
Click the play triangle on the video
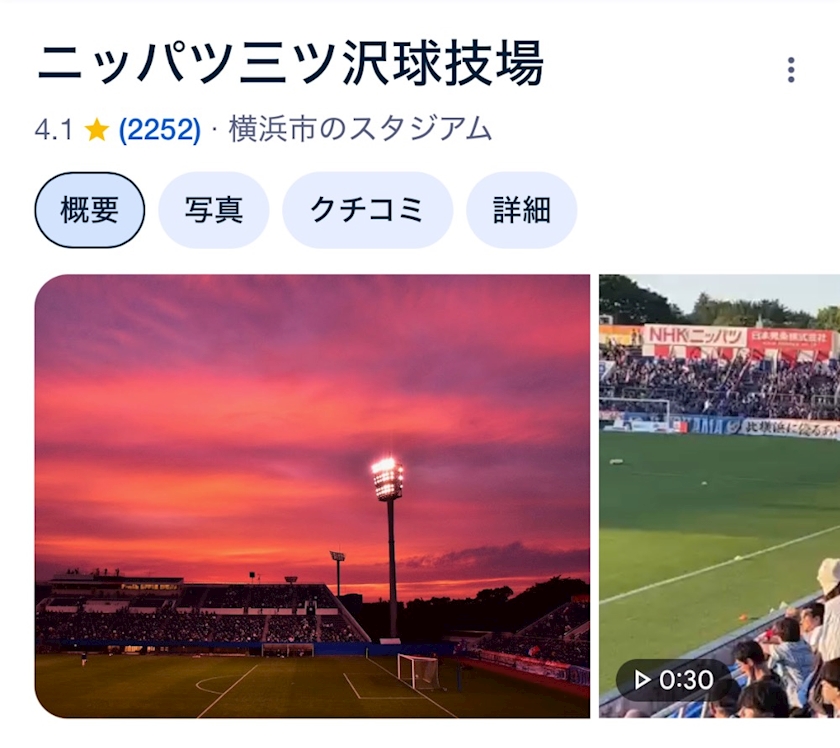[641, 680]
